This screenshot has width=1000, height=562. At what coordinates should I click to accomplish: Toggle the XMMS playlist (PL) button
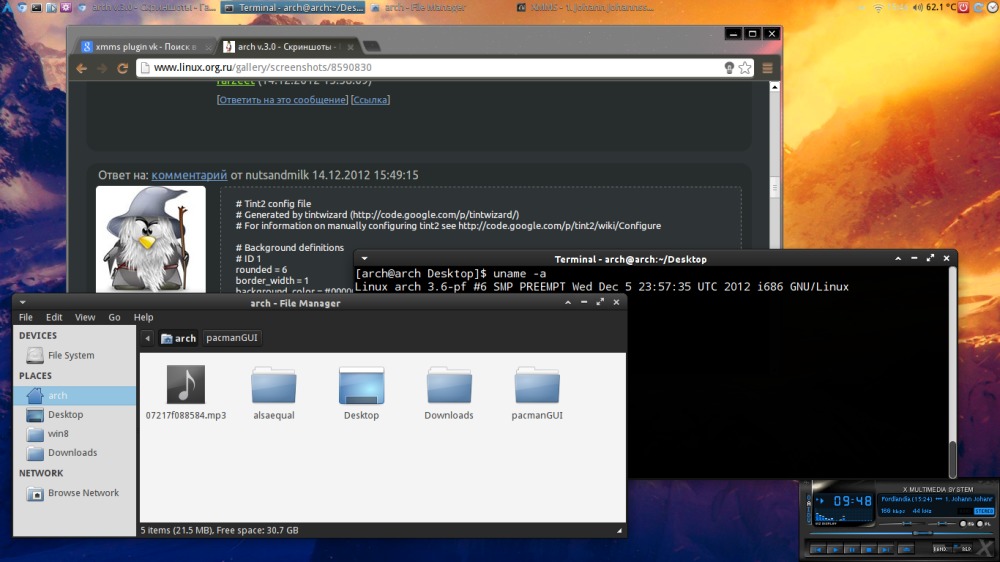pyautogui.click(x=983, y=524)
